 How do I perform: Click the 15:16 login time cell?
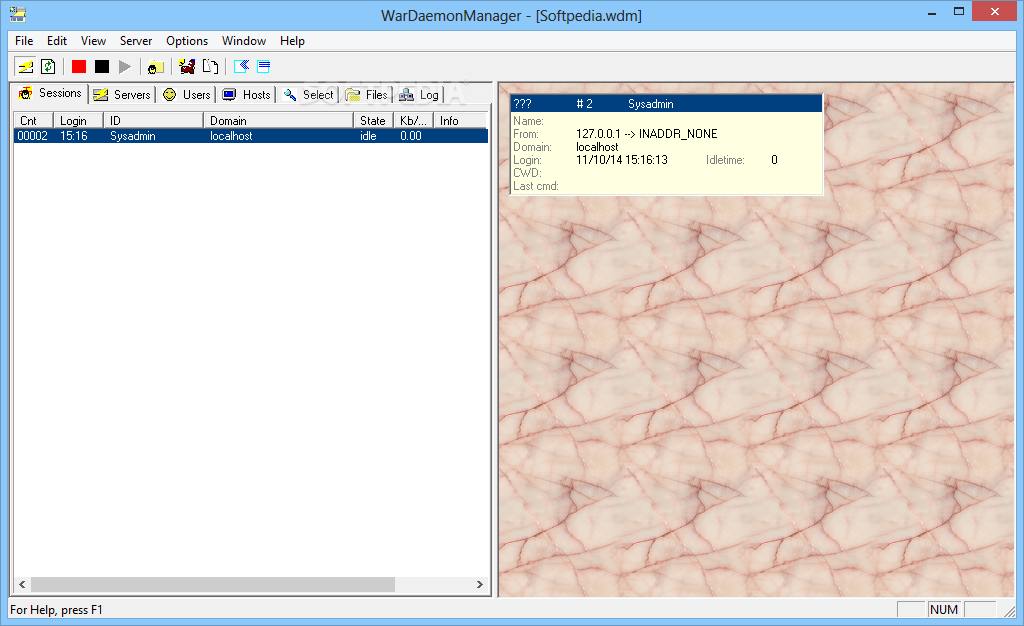tap(74, 136)
